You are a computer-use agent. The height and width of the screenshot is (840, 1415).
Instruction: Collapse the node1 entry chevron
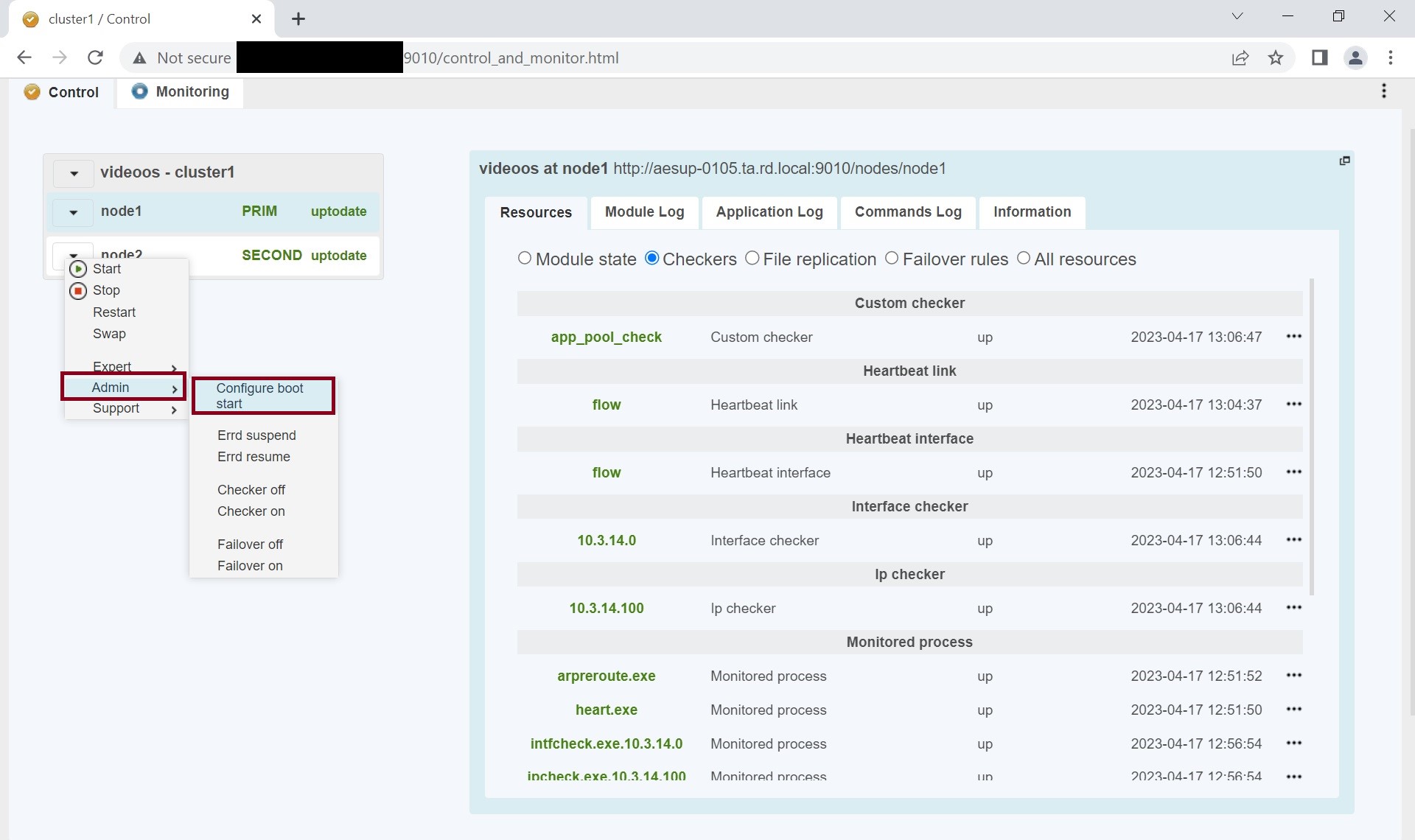[x=72, y=211]
